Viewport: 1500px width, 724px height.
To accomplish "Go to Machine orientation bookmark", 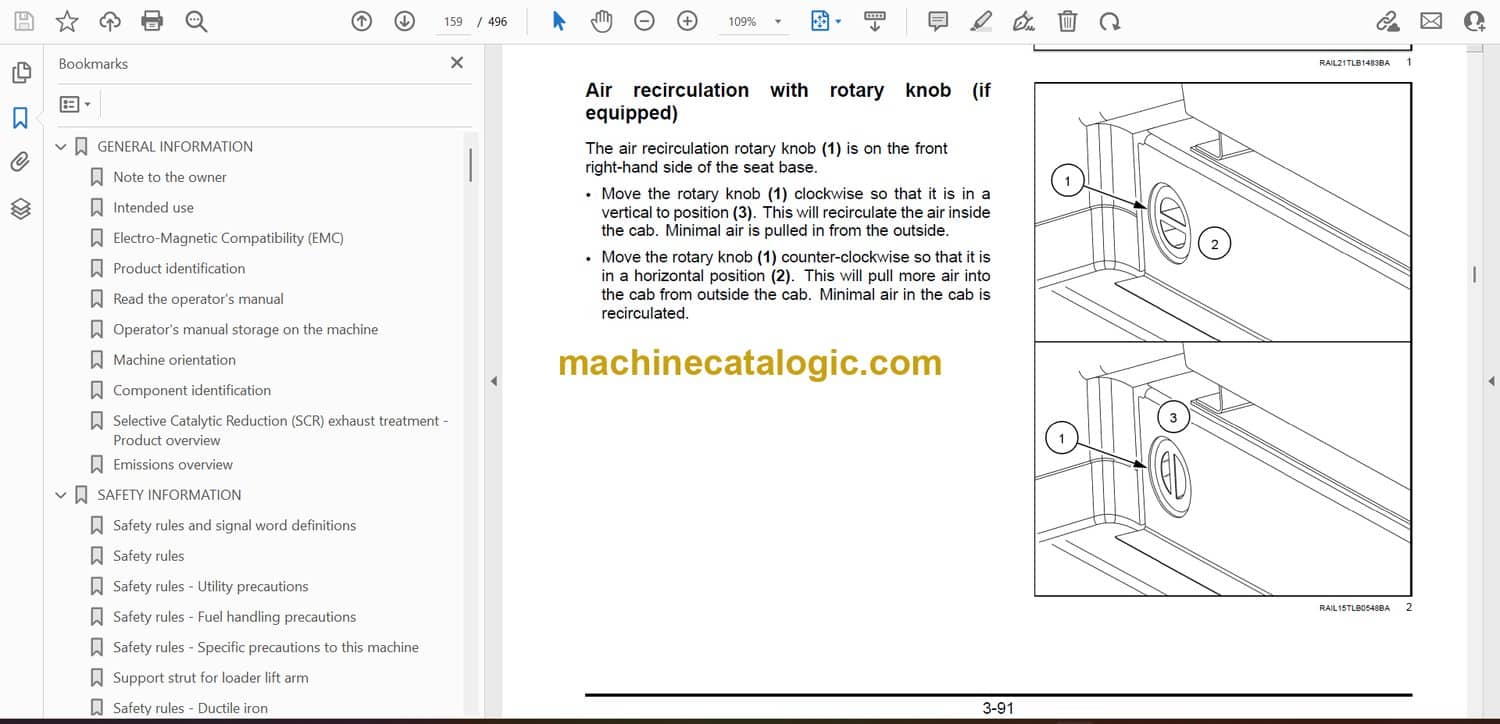I will [174, 360].
